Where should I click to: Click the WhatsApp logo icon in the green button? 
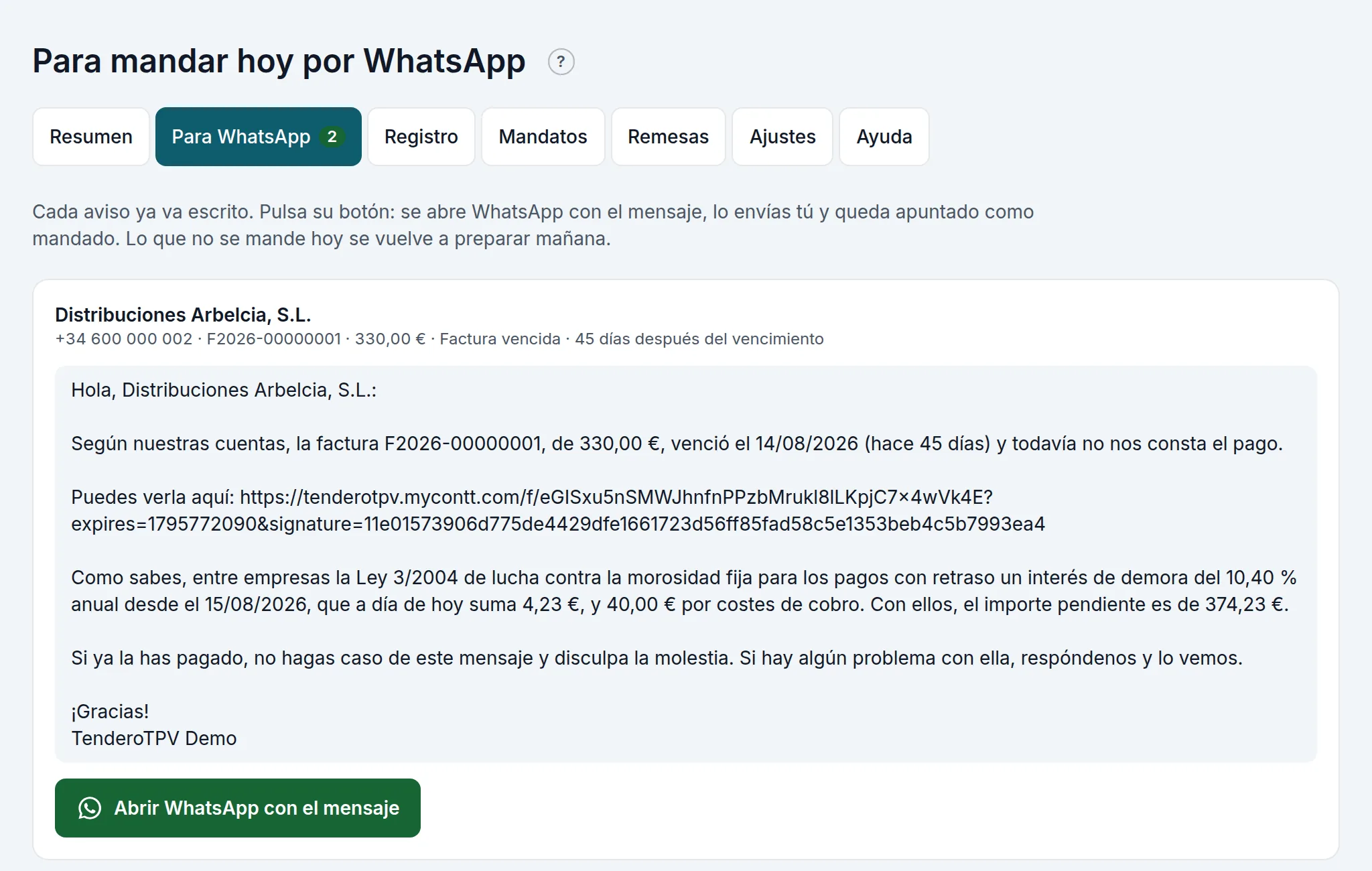pyautogui.click(x=90, y=808)
